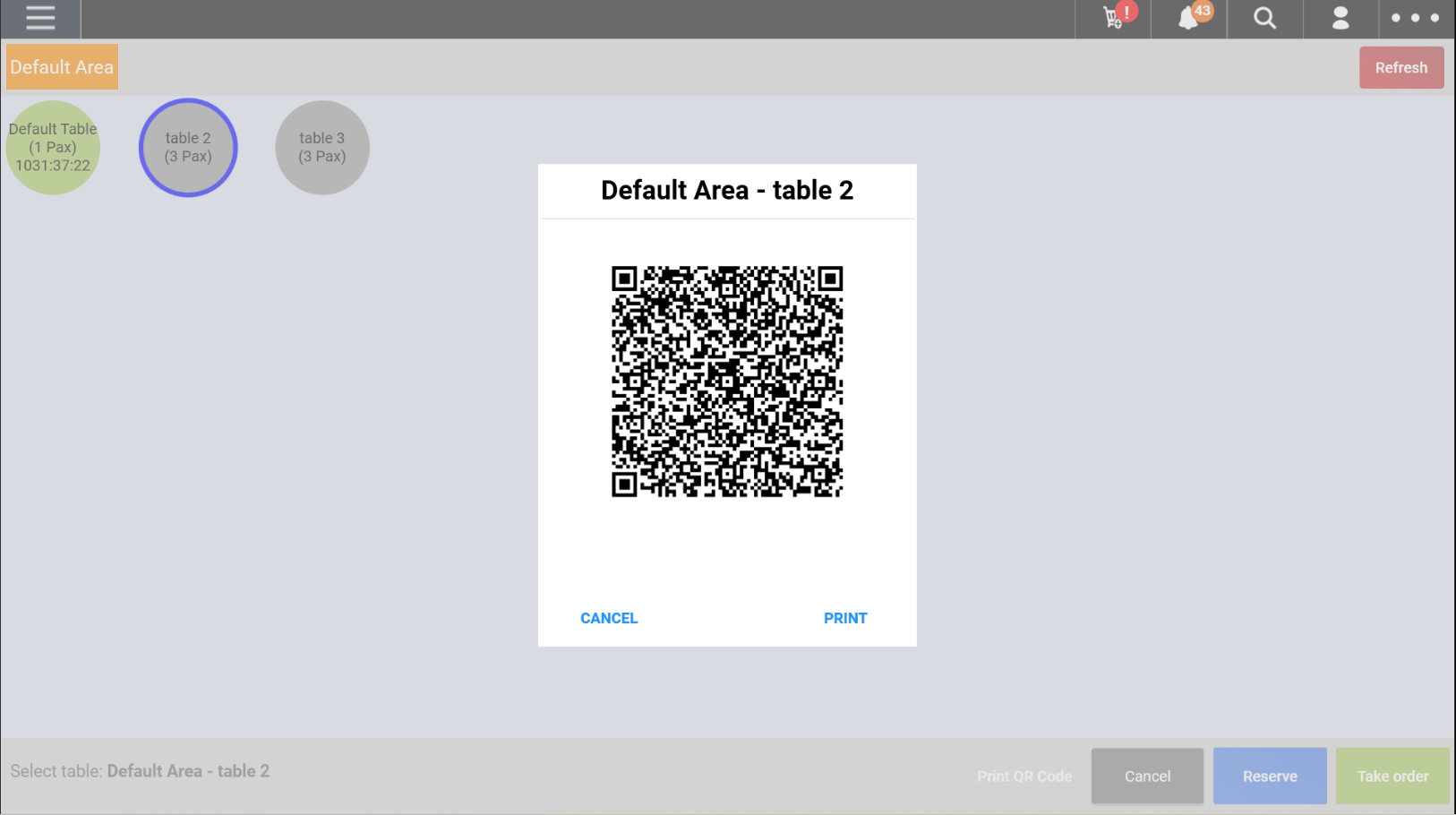Show notifications from the bell icon

[x=1189, y=19]
